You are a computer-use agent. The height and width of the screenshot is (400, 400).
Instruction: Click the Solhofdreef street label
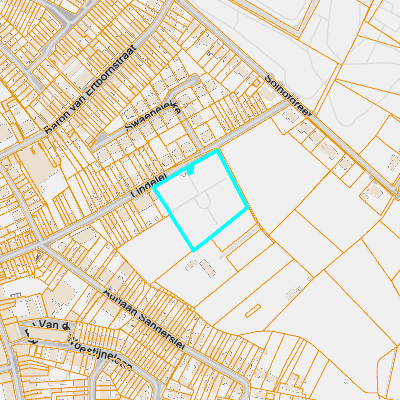(x=289, y=96)
